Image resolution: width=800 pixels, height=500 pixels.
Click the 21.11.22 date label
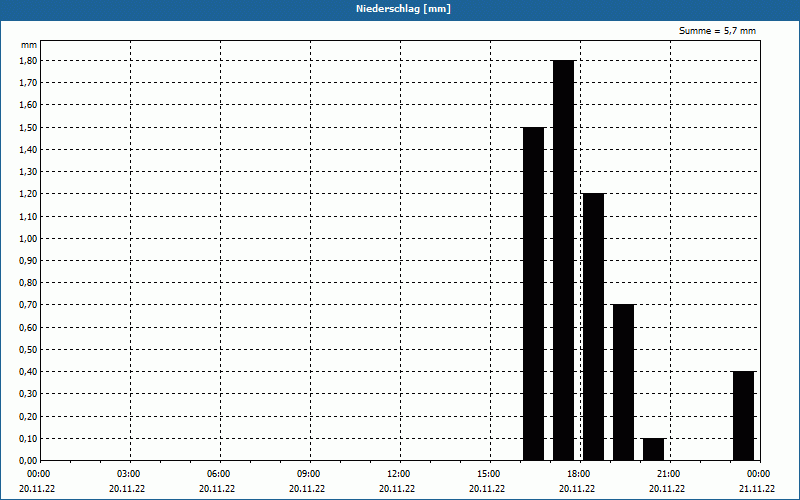(757, 489)
